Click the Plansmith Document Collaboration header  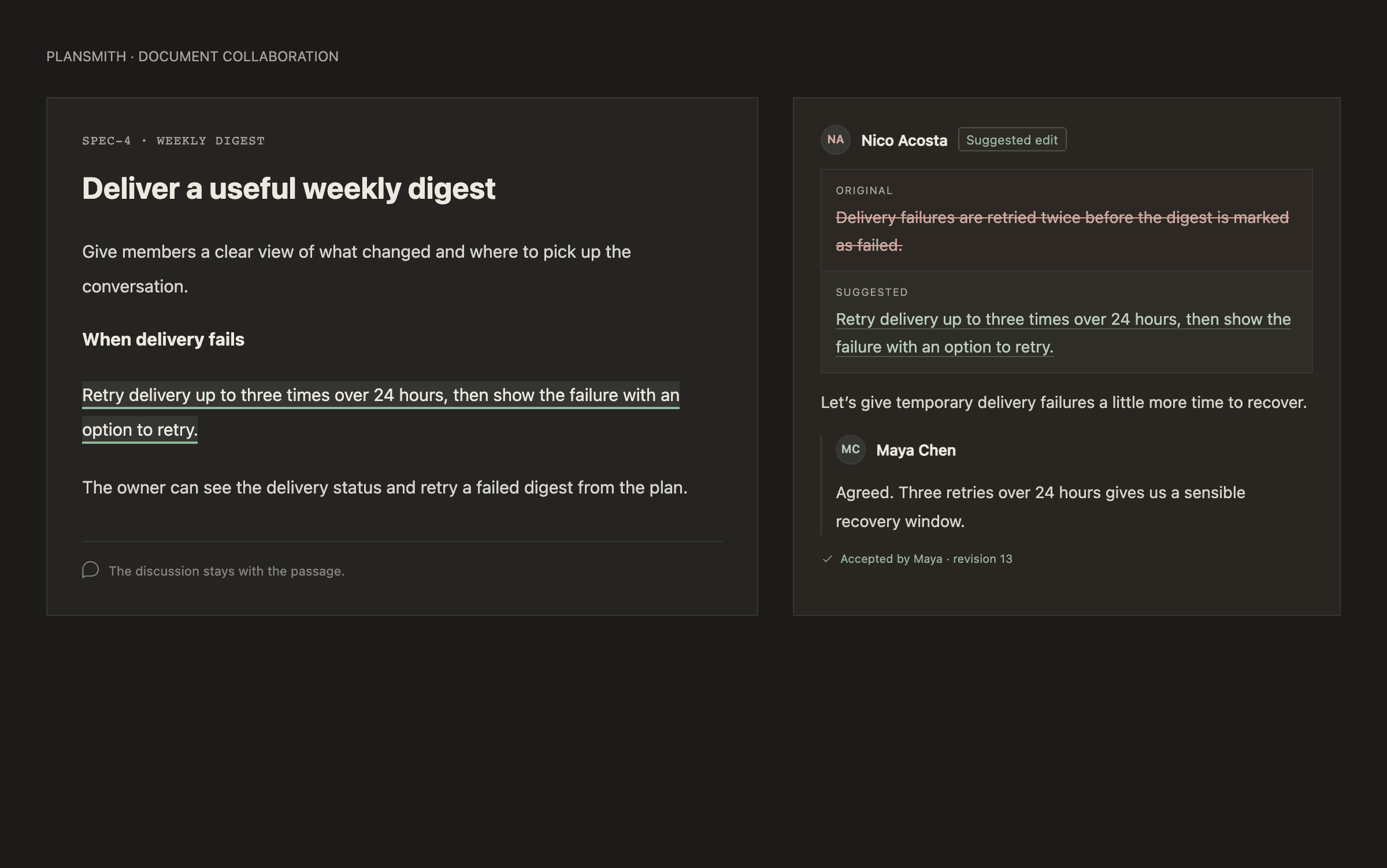[x=192, y=57]
